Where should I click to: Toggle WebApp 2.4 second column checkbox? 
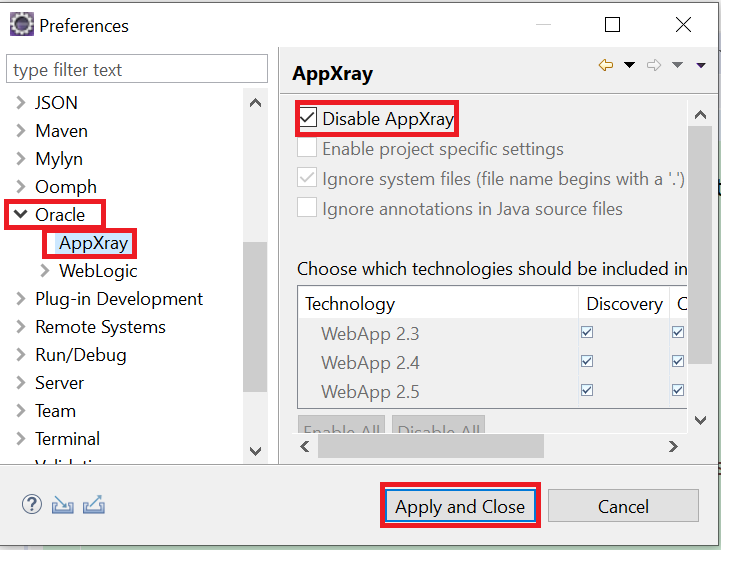(x=678, y=361)
